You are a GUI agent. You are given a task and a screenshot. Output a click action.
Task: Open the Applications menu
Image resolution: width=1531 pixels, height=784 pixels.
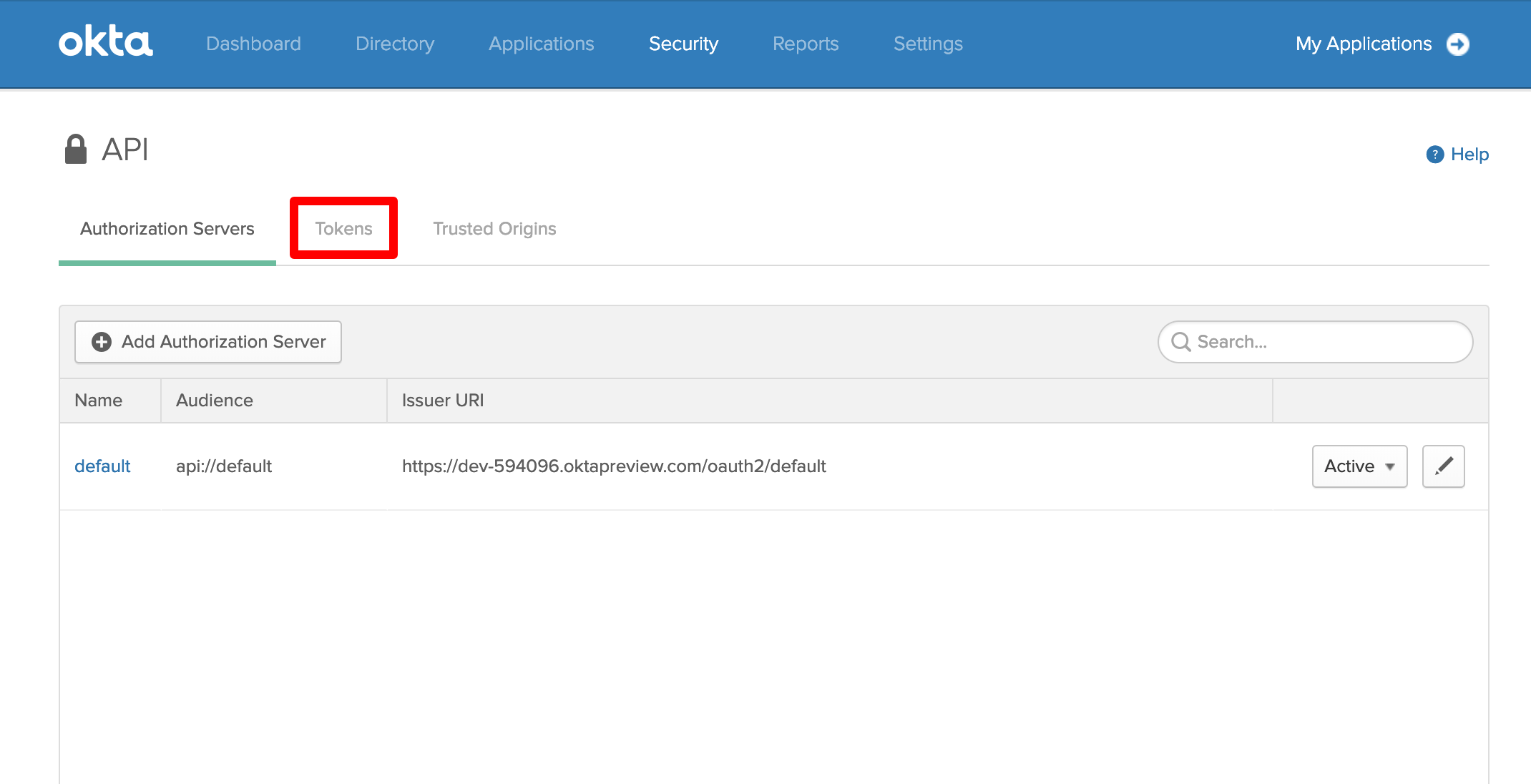click(x=542, y=44)
